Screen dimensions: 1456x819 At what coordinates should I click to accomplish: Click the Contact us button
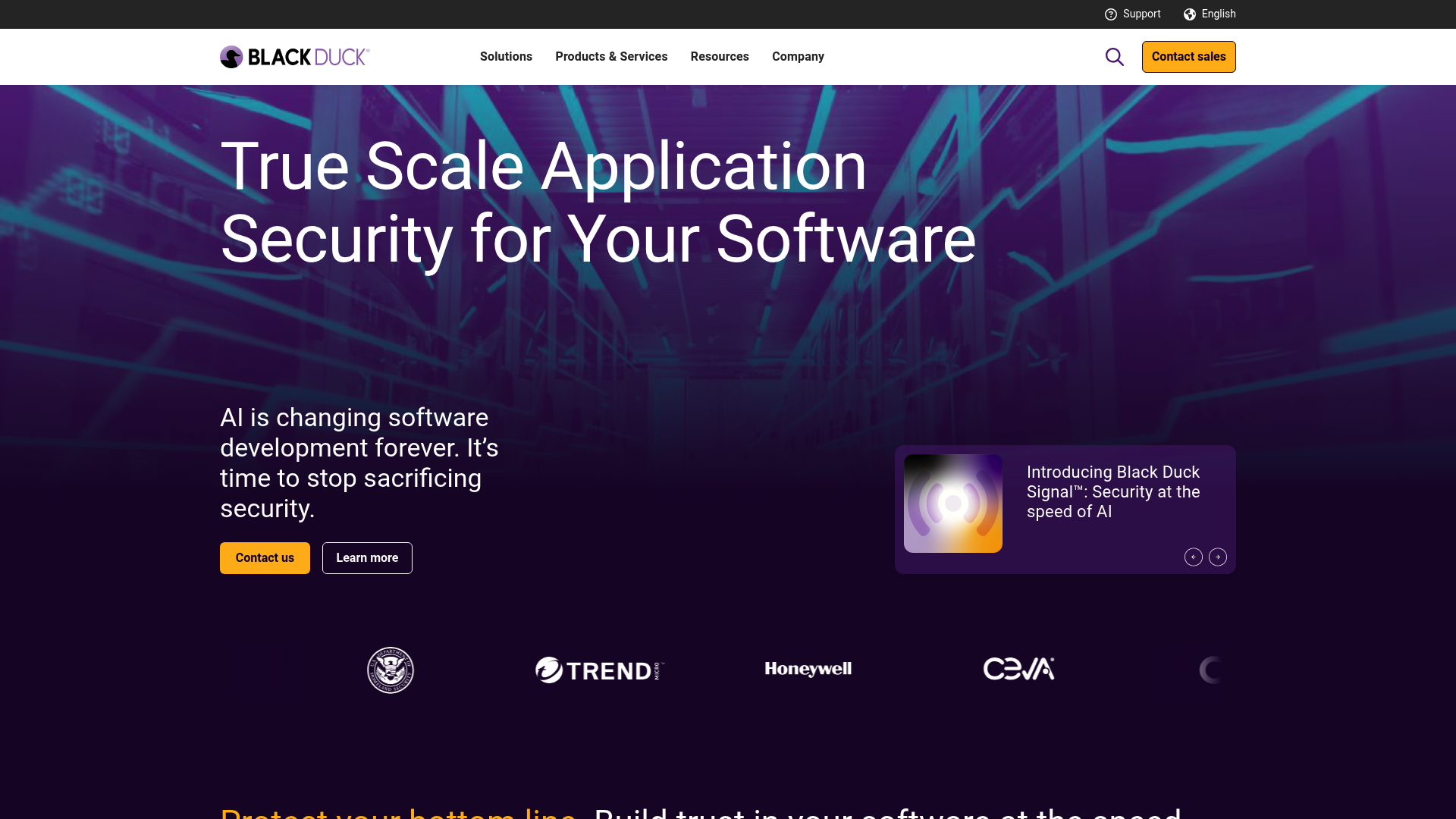[265, 558]
